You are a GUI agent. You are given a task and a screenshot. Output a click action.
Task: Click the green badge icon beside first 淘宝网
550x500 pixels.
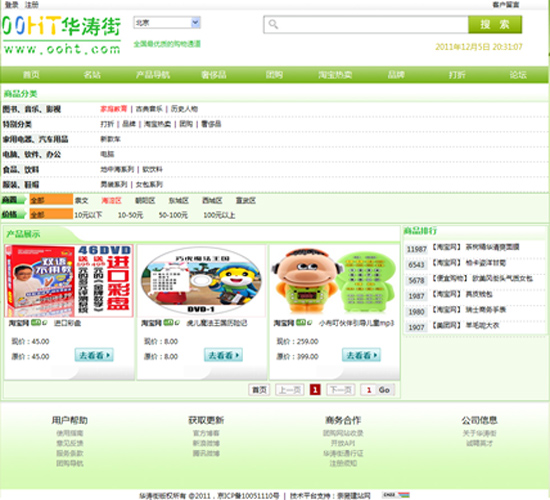point(36,322)
